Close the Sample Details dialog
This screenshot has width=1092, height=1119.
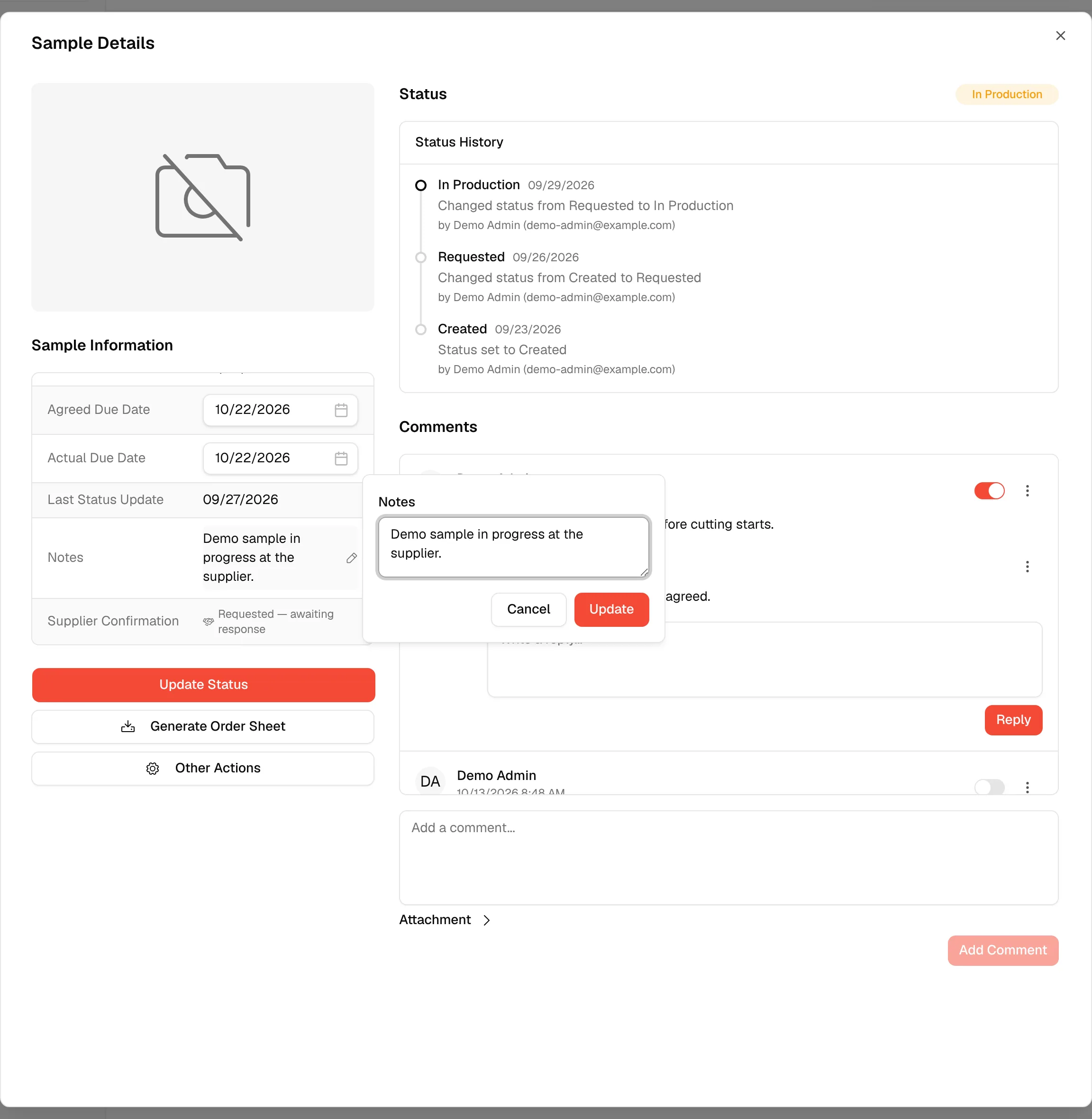1060,36
